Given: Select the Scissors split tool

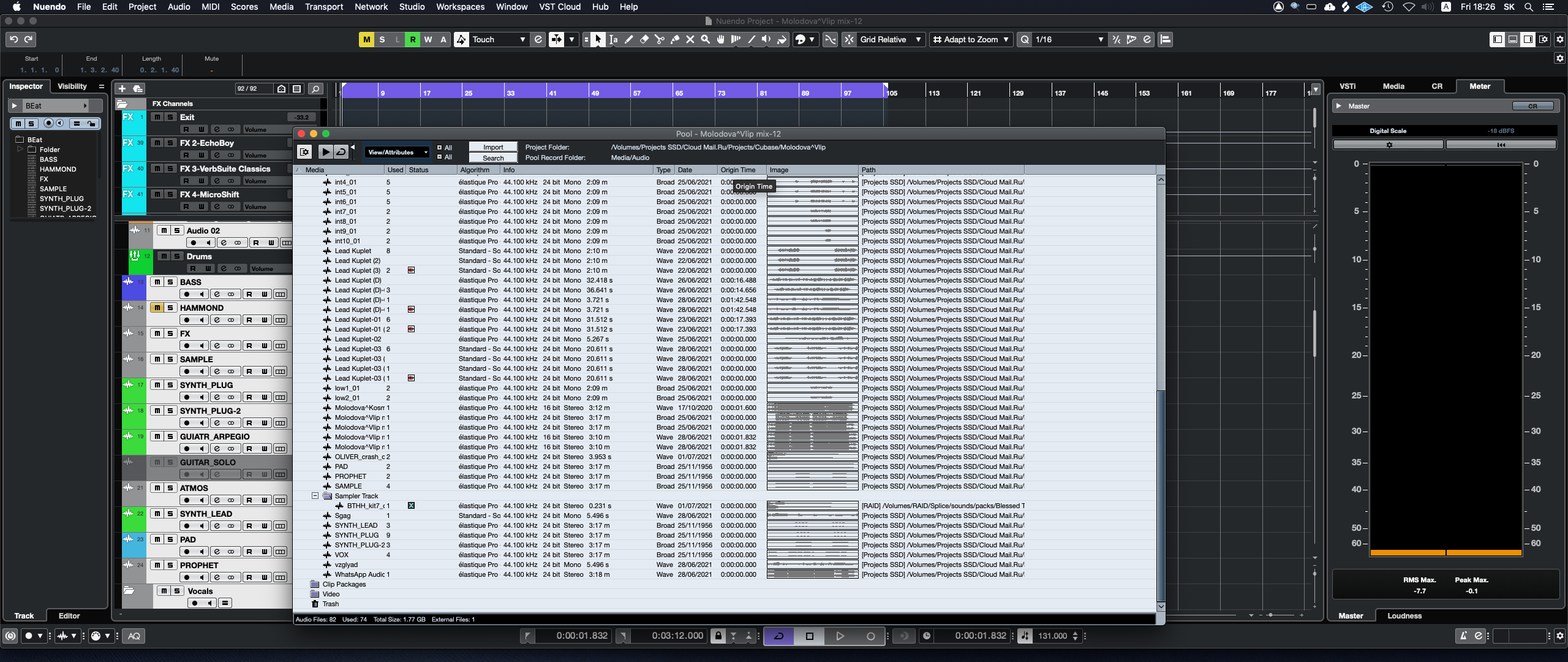Looking at the screenshot, I should pyautogui.click(x=660, y=39).
